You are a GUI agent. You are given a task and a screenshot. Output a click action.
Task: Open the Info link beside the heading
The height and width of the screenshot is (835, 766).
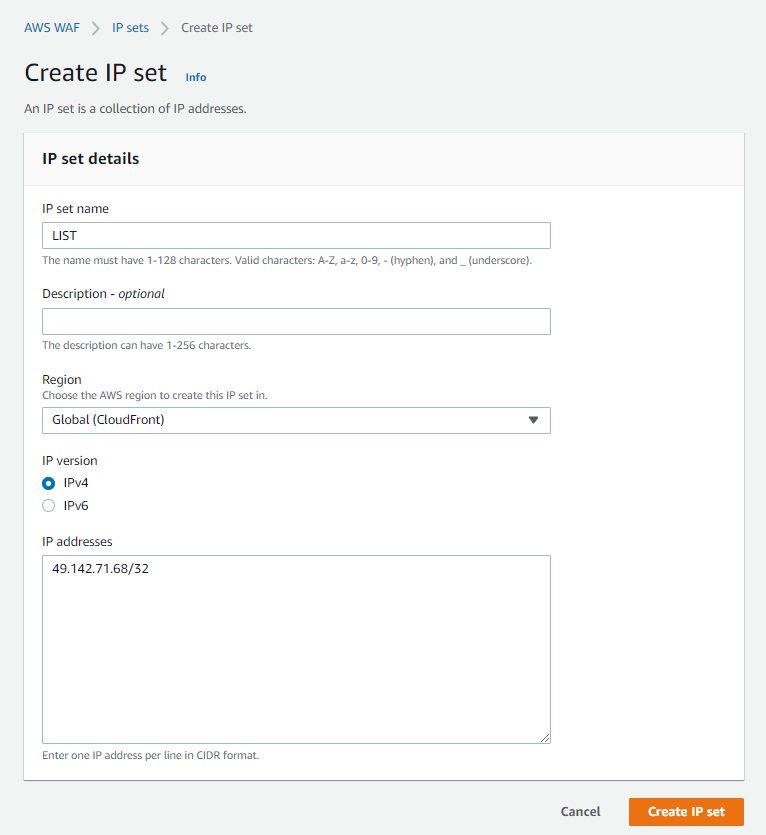point(196,77)
